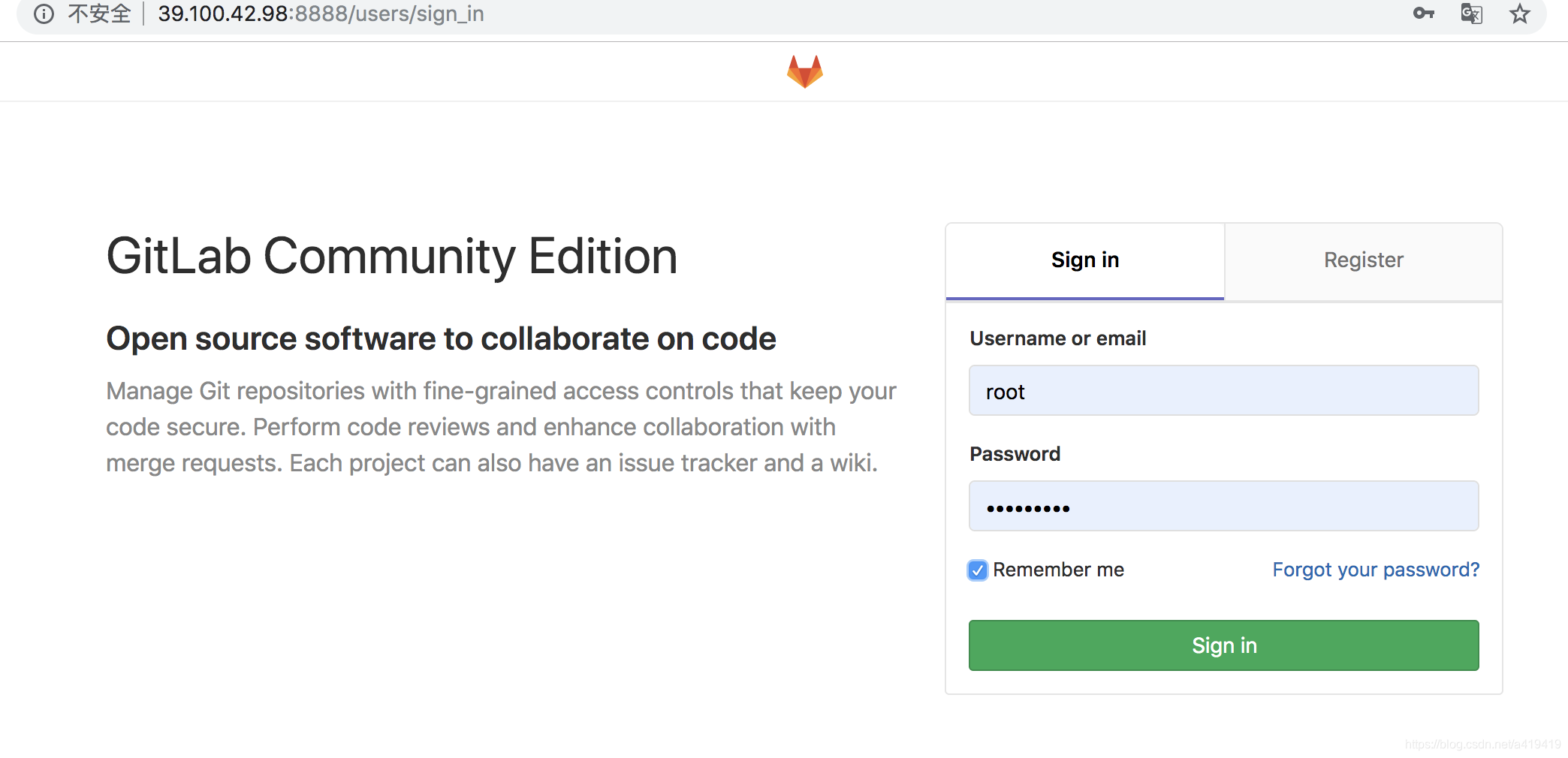
Task: Bookmark this page with the star icon
Action: 1520,14
